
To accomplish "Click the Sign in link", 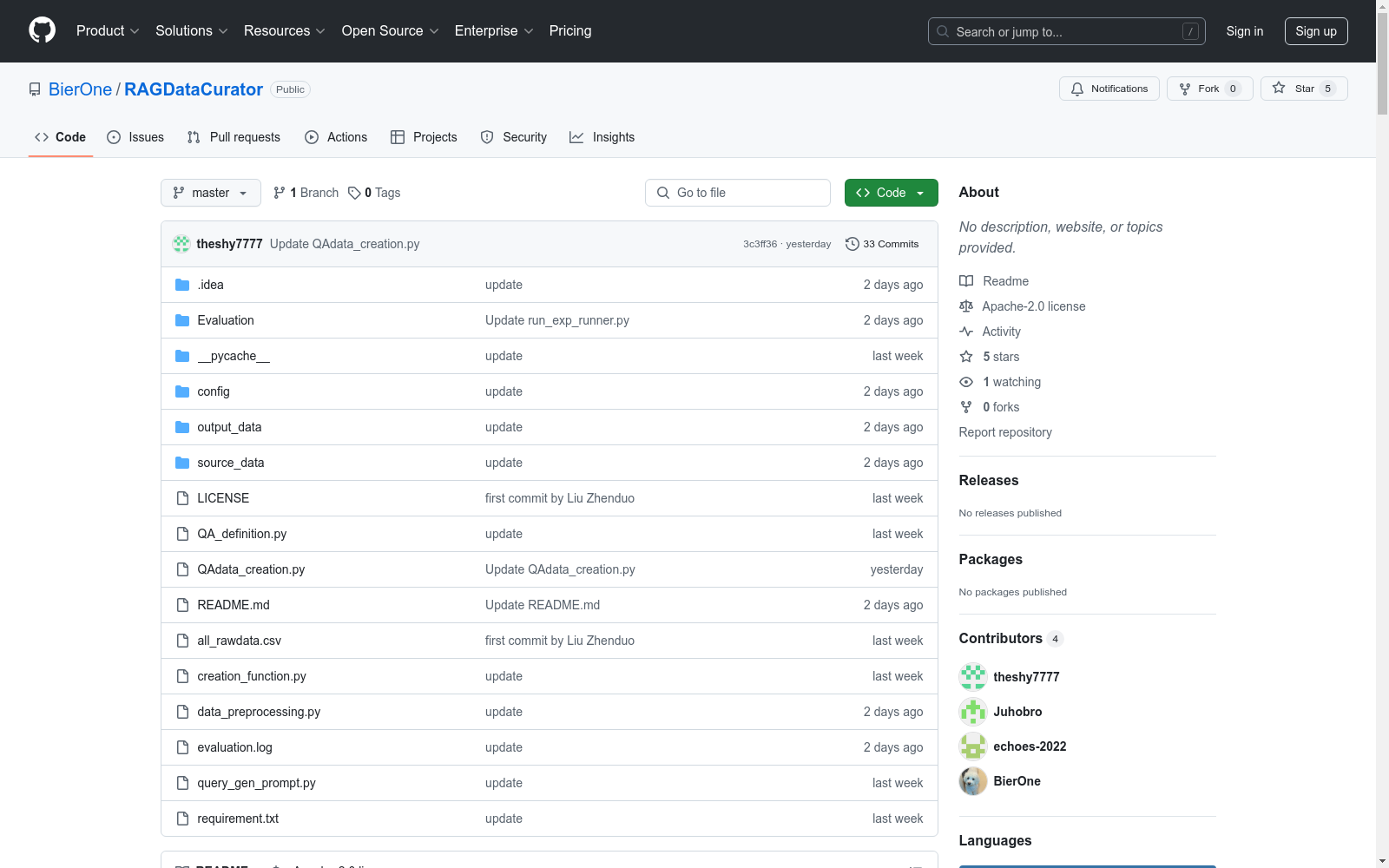I will click(1245, 31).
